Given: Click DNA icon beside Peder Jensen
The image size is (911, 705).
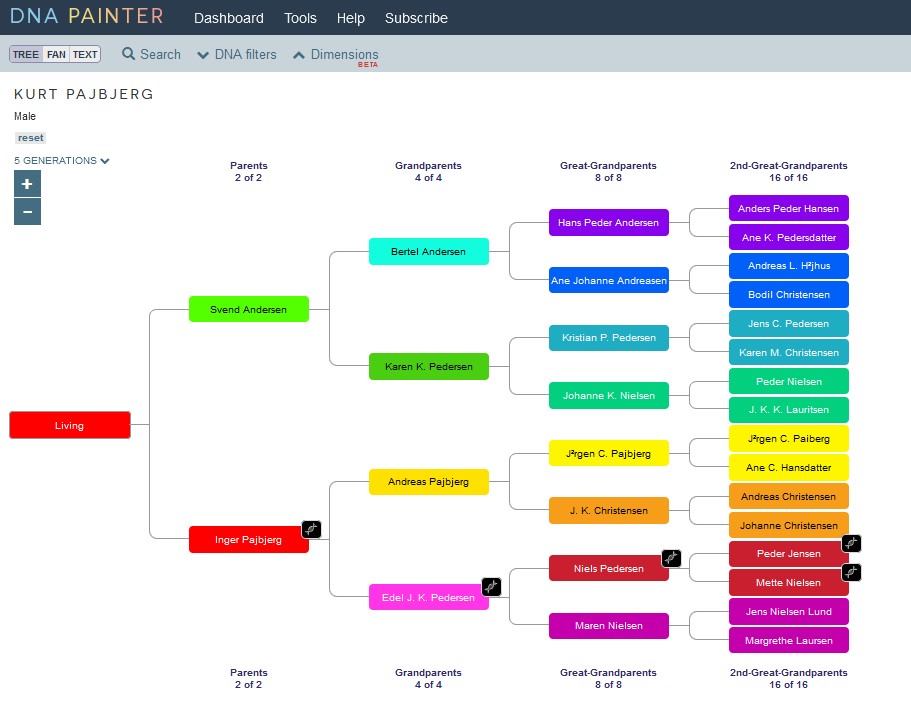Looking at the screenshot, I should pos(851,543).
